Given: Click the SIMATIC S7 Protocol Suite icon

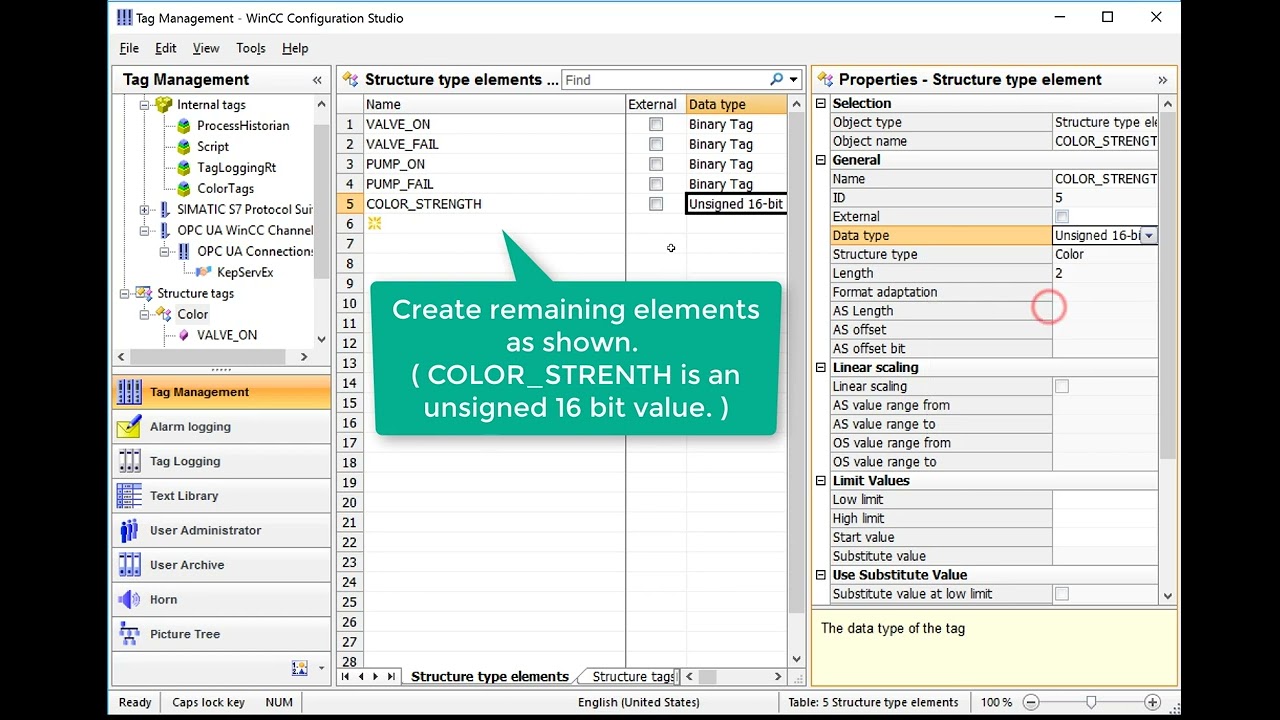Looking at the screenshot, I should (x=164, y=210).
